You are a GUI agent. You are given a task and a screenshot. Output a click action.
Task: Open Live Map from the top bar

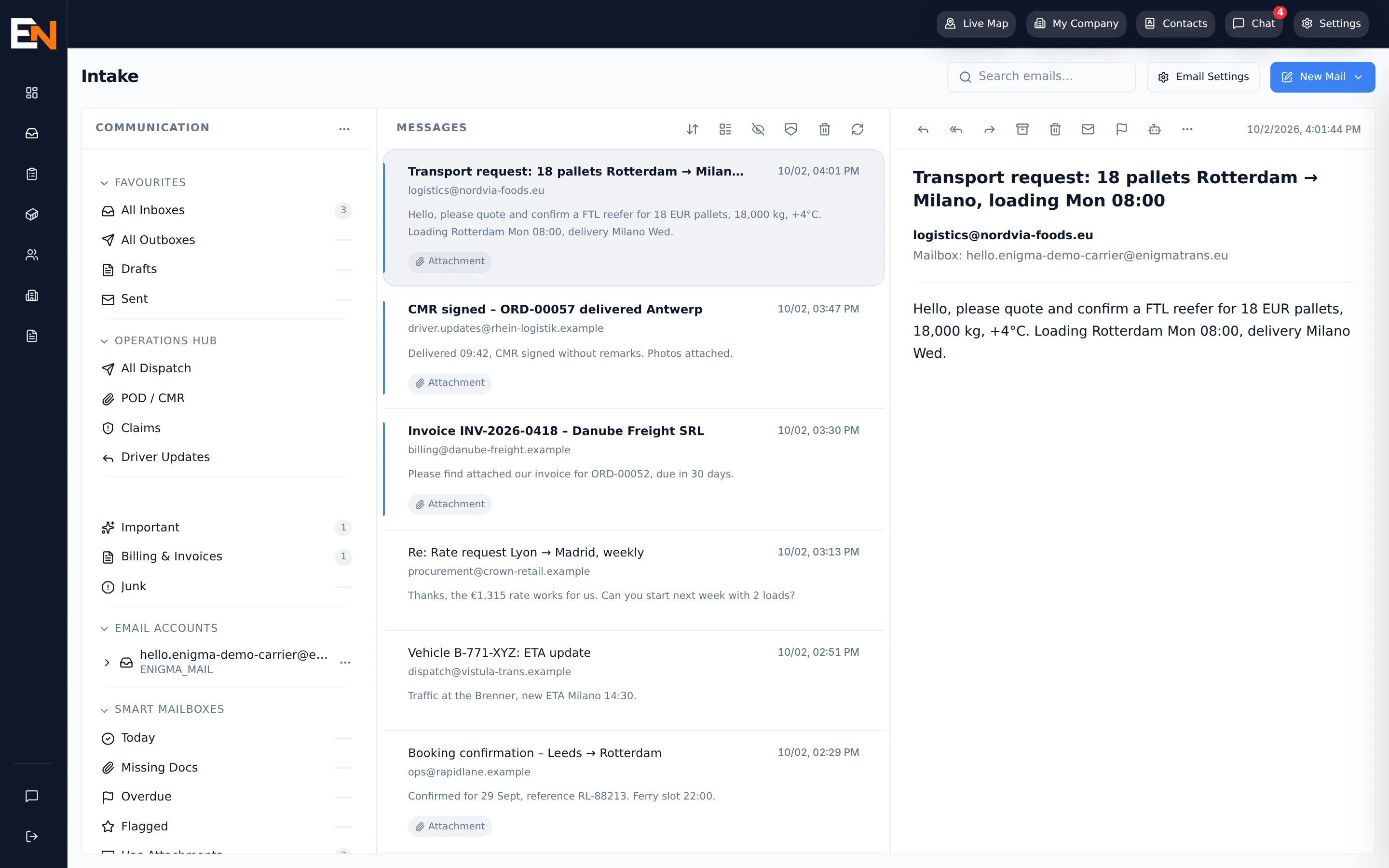coord(976,24)
